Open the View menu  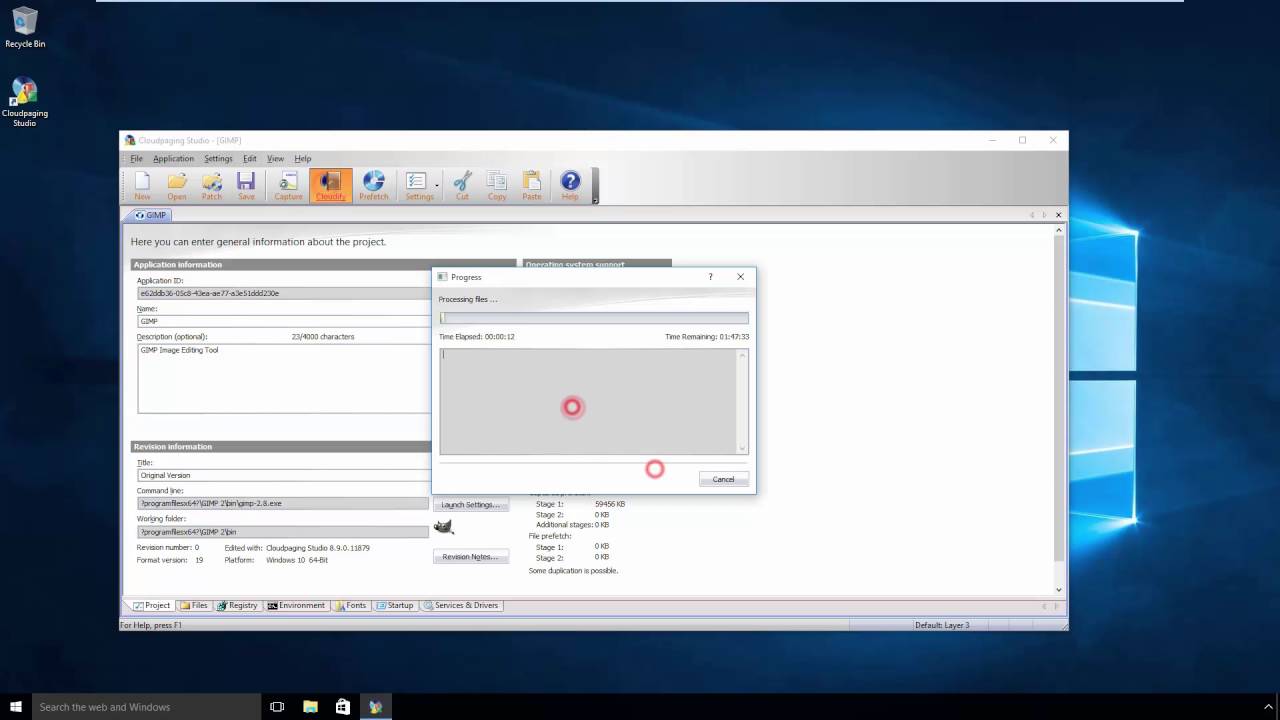click(275, 158)
